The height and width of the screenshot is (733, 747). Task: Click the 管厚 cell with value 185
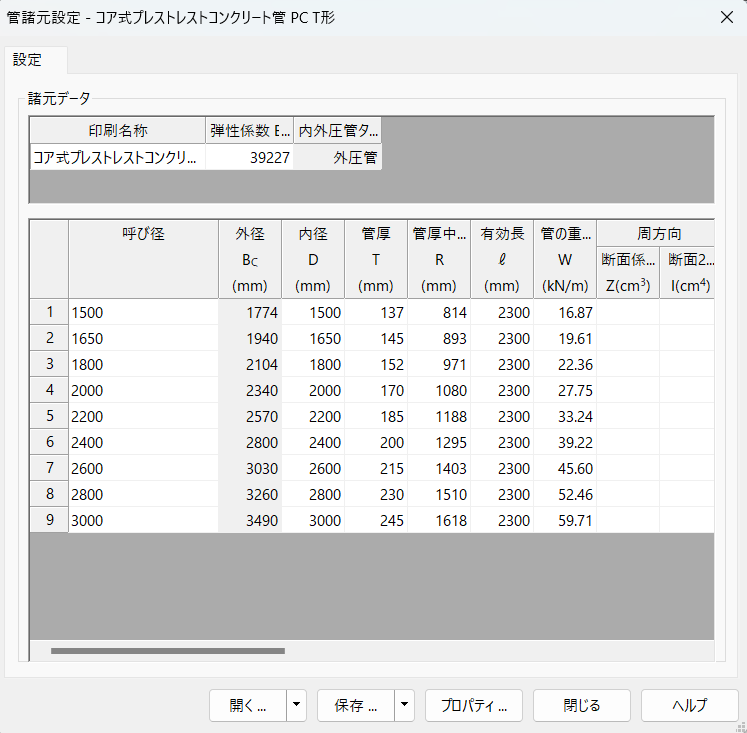tap(375, 416)
